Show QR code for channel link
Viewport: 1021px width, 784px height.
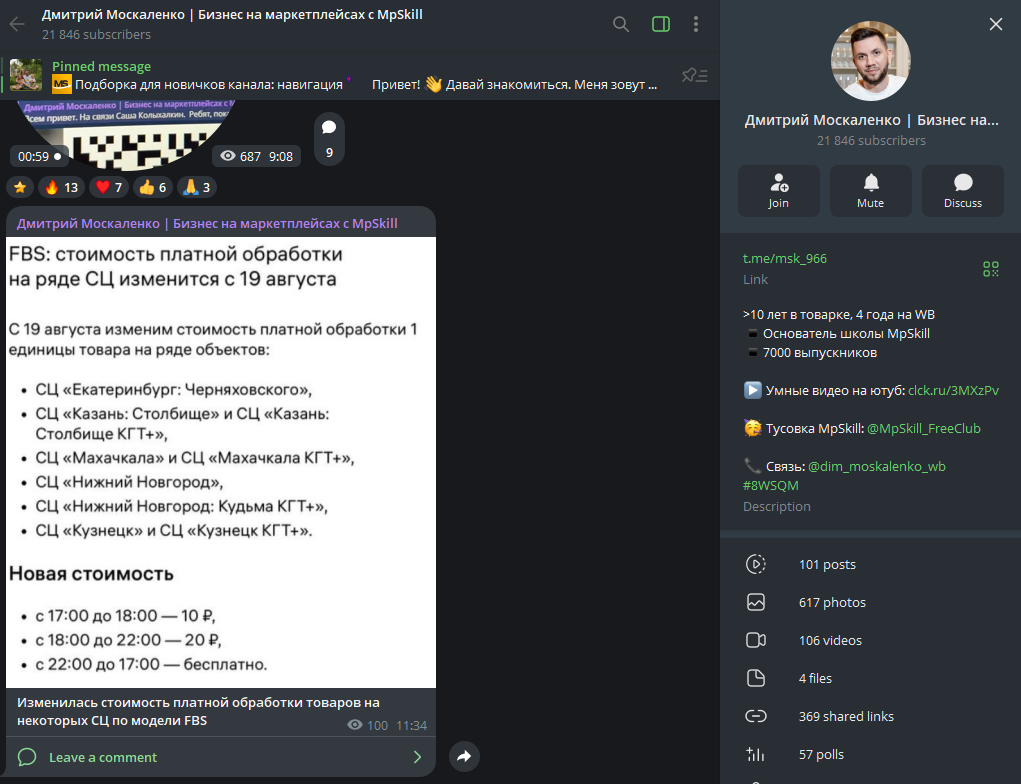tap(990, 269)
